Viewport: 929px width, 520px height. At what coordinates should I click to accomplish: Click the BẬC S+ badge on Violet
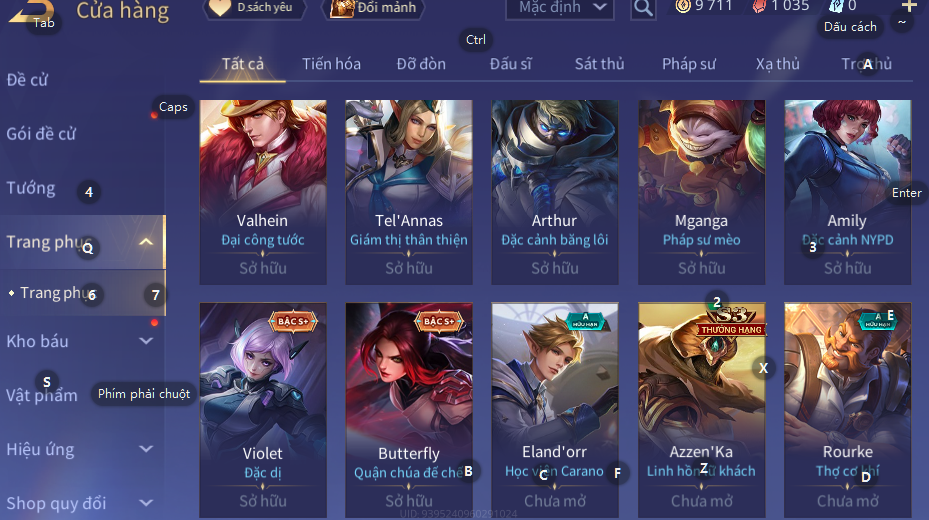pyautogui.click(x=293, y=322)
